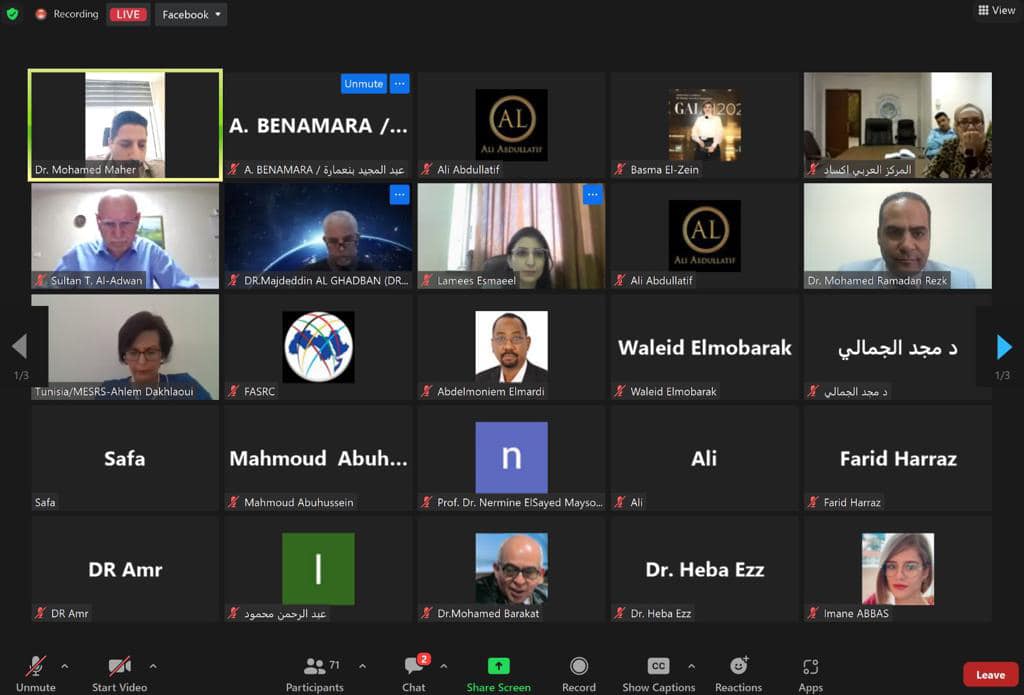Expand caret next to Participants

(x=362, y=666)
